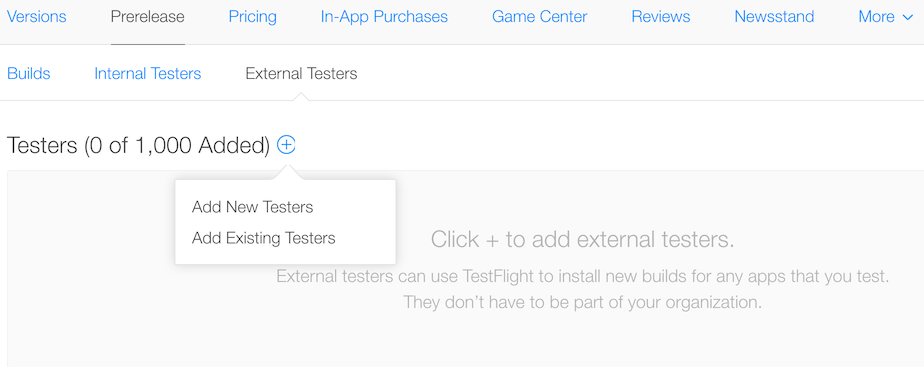Go to the In-App Purchases tab
Image resolution: width=924 pixels, height=367 pixels.
coord(384,16)
